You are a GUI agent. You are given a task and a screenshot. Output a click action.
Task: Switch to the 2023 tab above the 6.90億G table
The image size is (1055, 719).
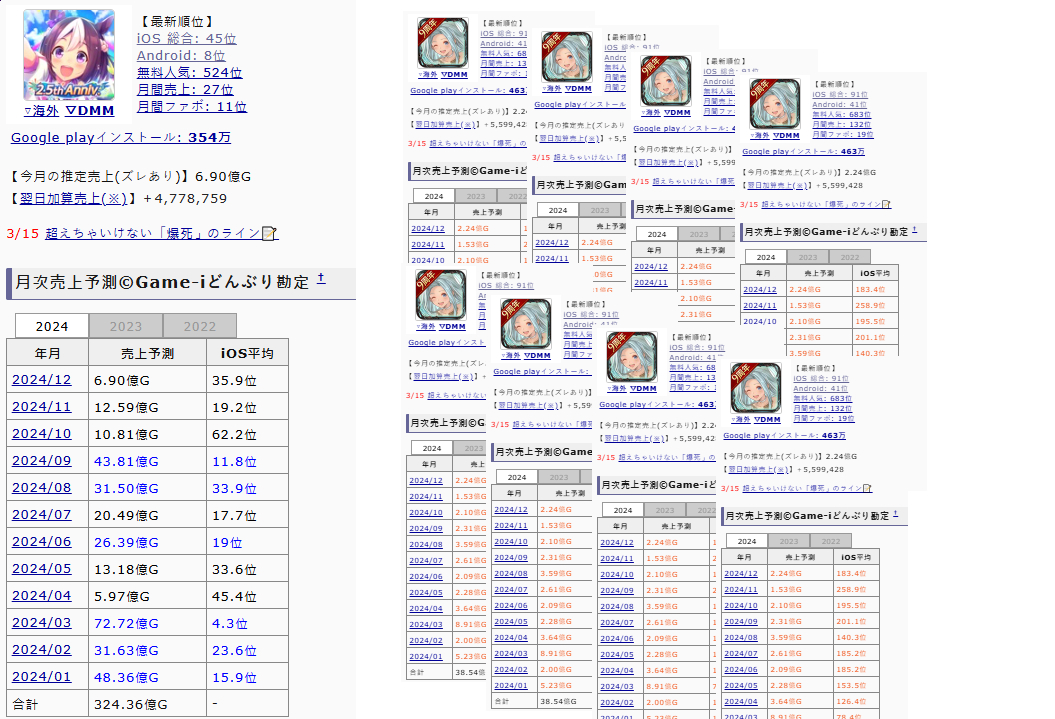126,326
